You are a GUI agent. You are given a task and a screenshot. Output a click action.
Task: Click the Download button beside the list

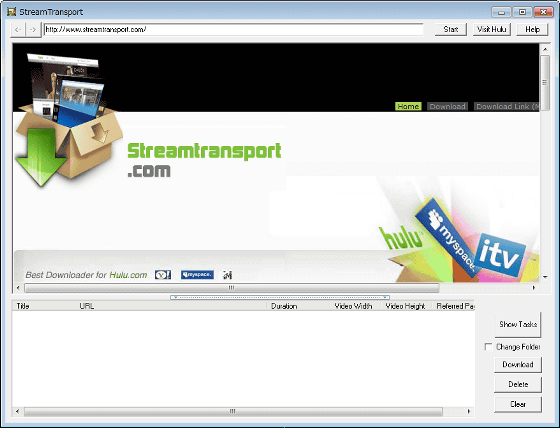coord(518,365)
